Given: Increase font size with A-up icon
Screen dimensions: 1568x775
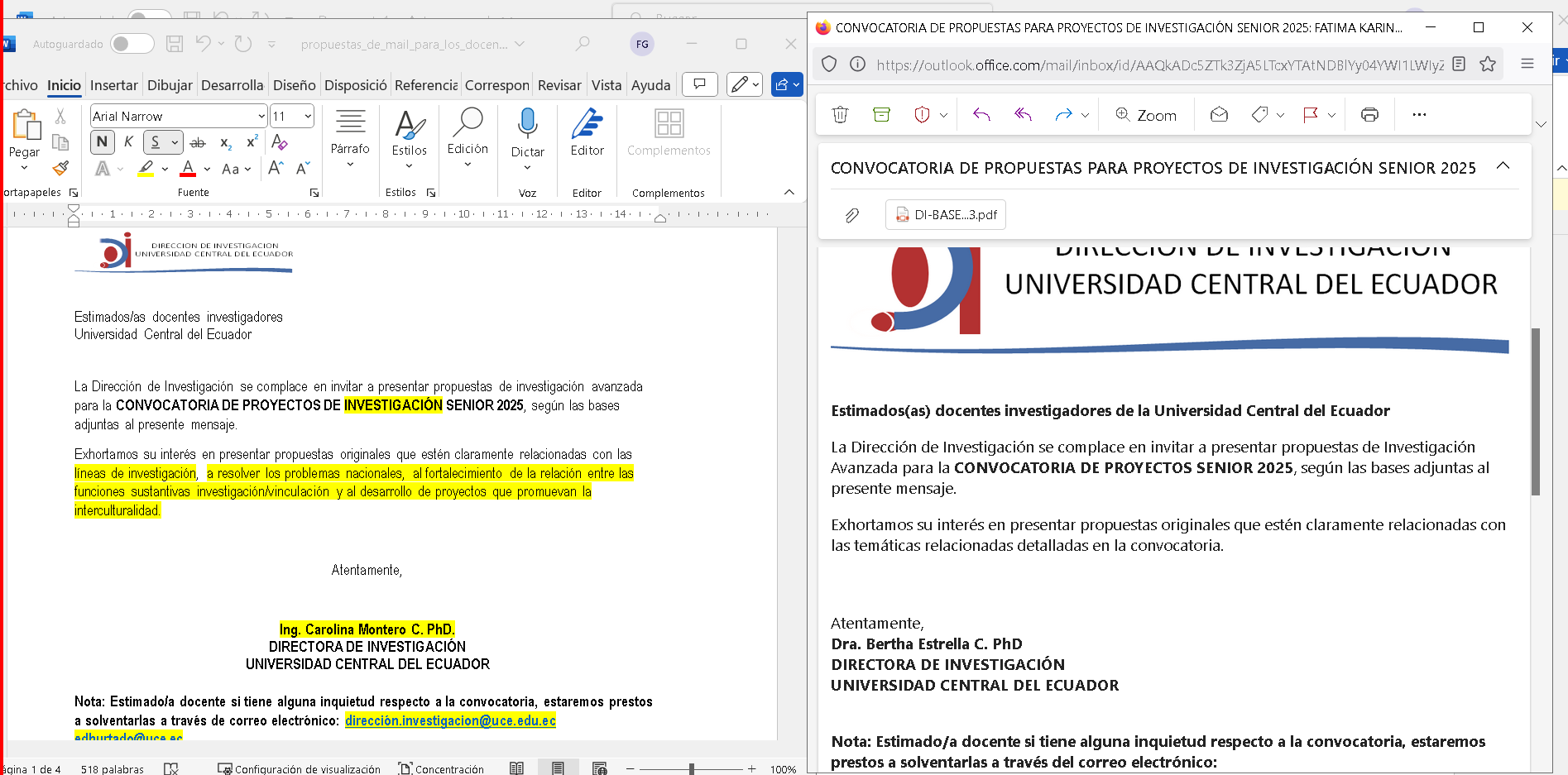Looking at the screenshot, I should (x=276, y=168).
